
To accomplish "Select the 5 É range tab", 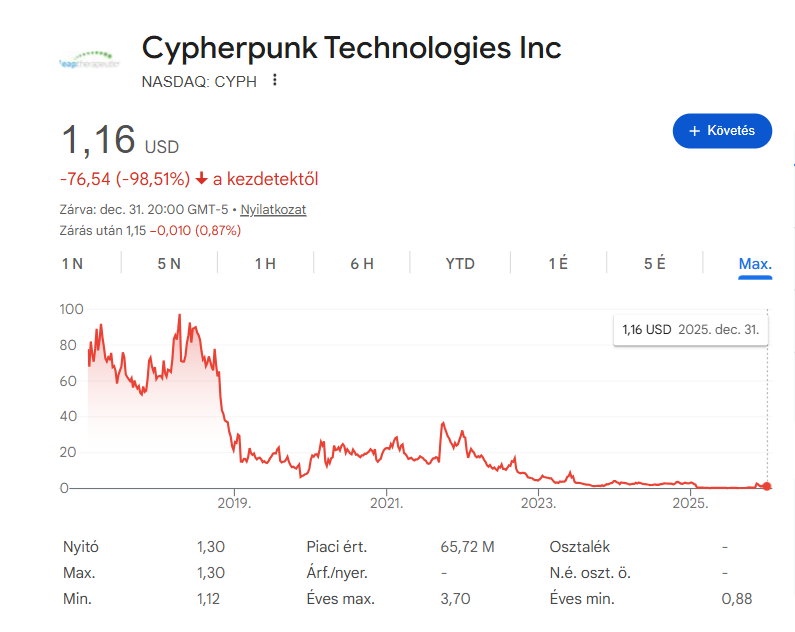I will click(x=655, y=264).
